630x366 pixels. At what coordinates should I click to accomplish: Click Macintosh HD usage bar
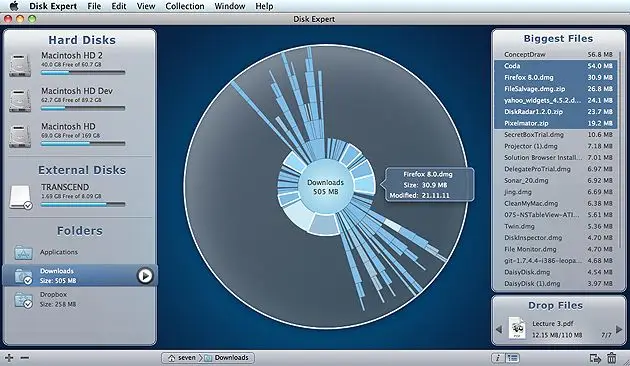83,143
